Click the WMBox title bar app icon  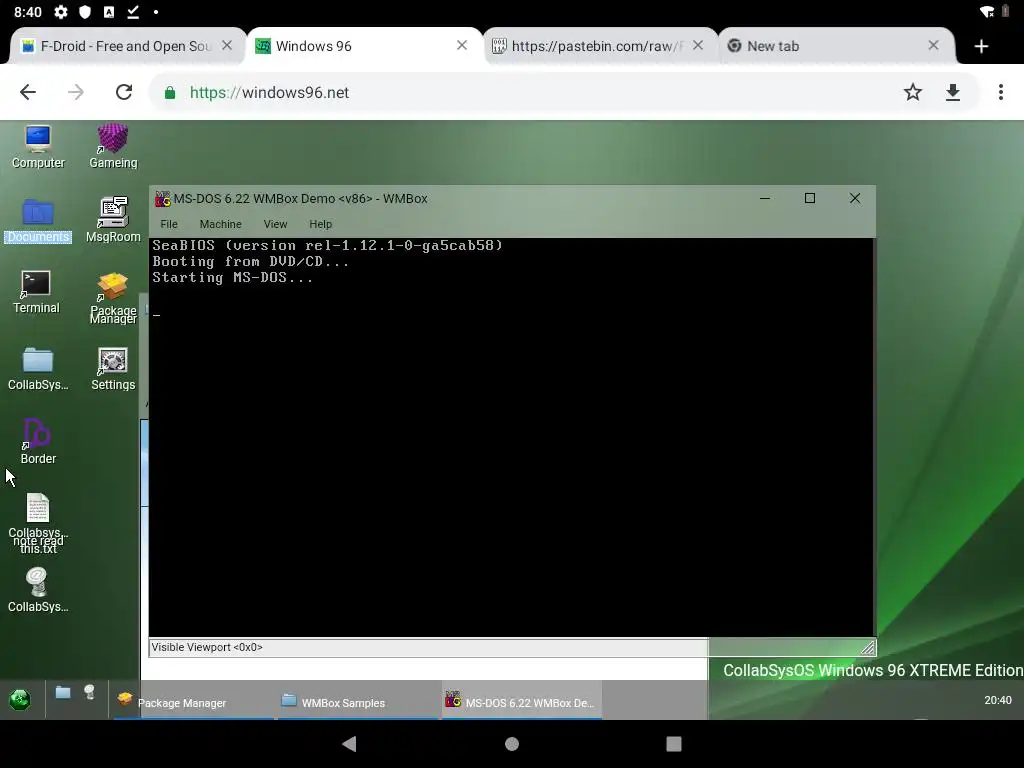tap(163, 199)
